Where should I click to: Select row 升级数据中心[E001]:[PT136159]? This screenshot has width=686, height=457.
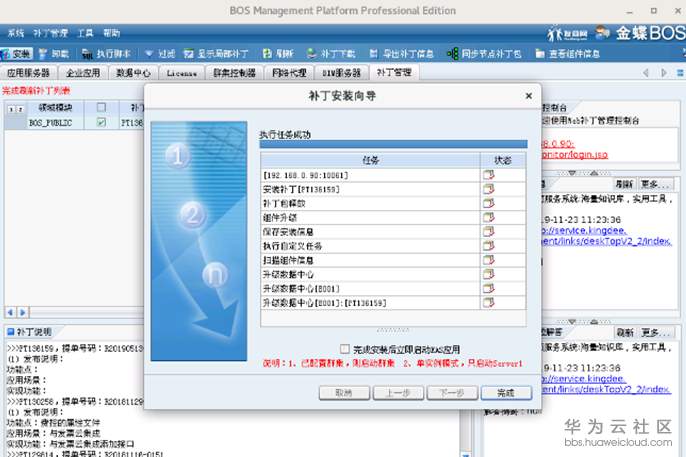pyautogui.click(x=393, y=303)
